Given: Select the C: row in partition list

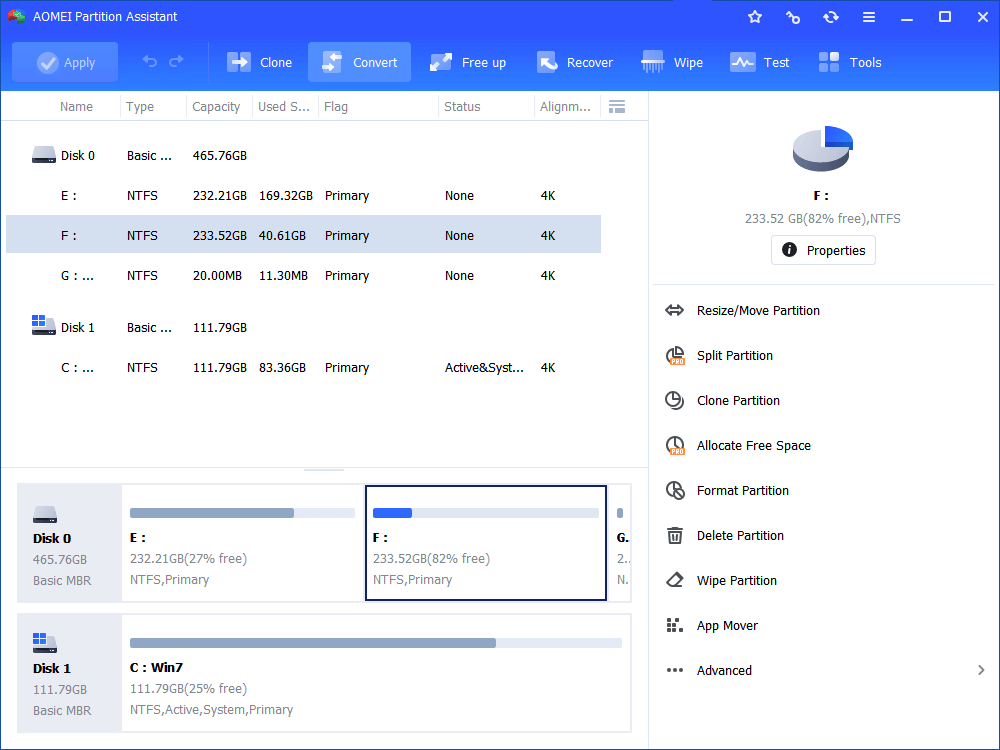Looking at the screenshot, I should [x=300, y=368].
